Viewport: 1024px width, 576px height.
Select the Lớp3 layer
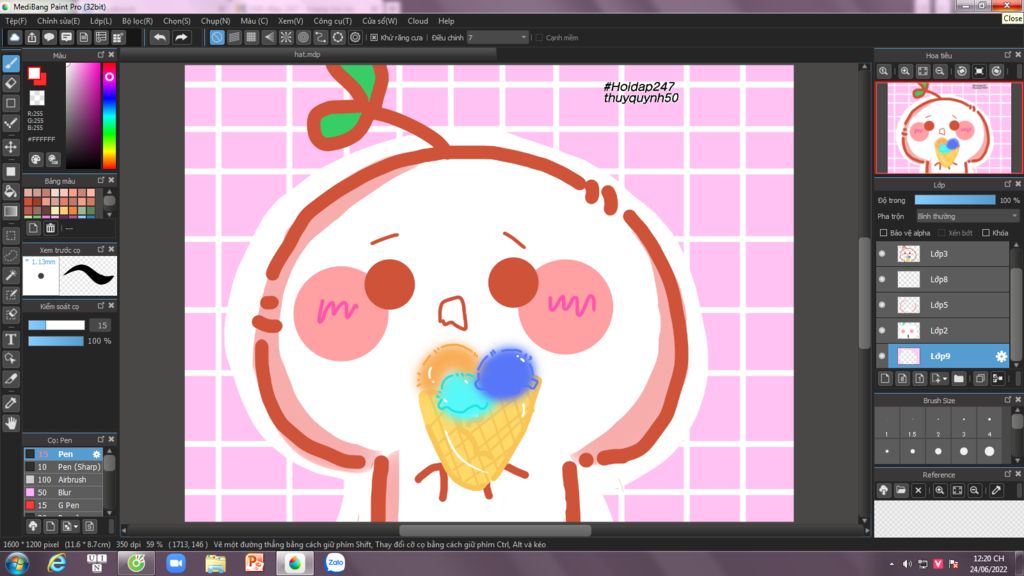pyautogui.click(x=942, y=253)
